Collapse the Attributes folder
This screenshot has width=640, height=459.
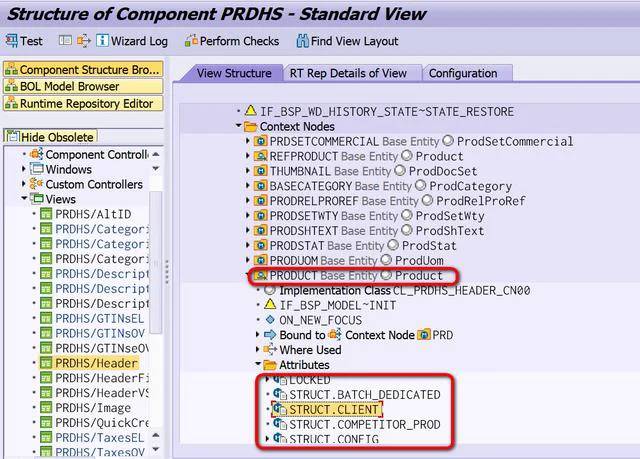[258, 366]
